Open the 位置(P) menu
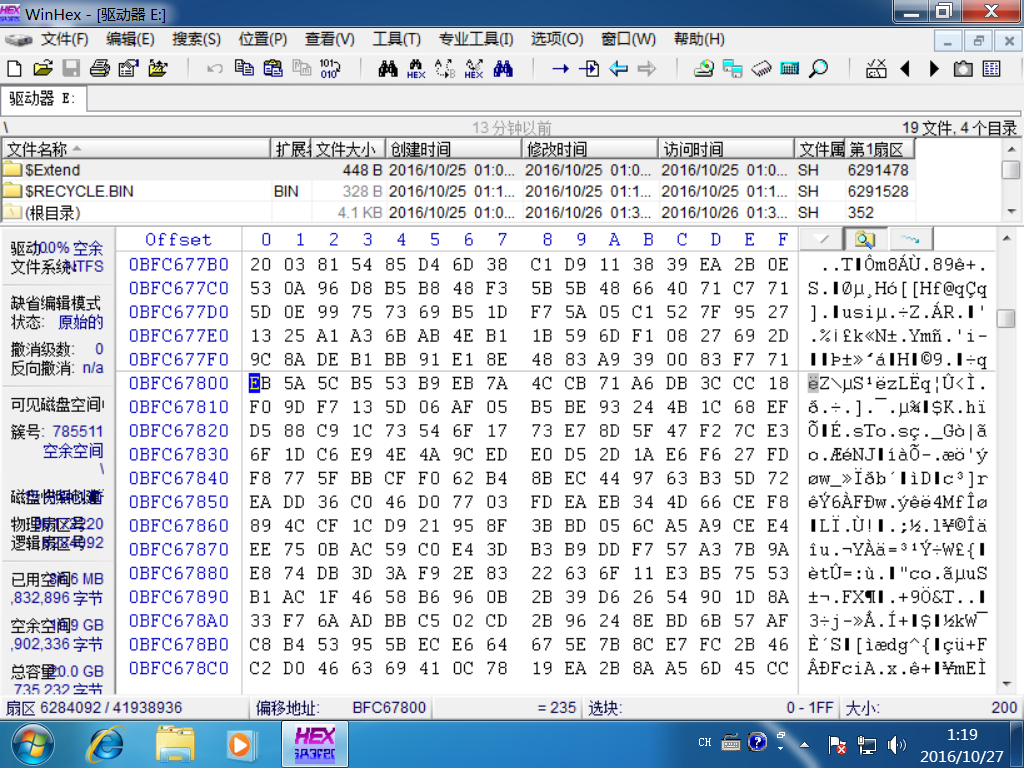The image size is (1024, 768). (x=263, y=39)
